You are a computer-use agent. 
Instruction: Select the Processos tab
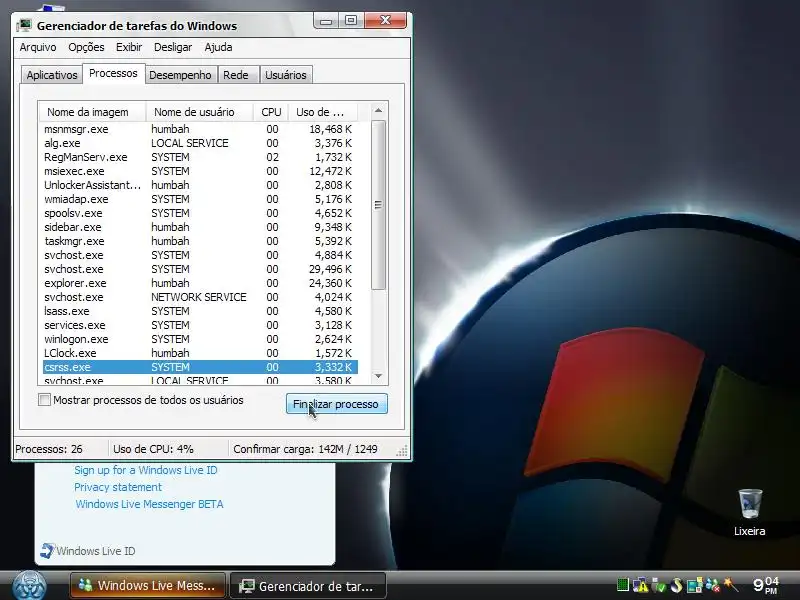click(x=113, y=73)
